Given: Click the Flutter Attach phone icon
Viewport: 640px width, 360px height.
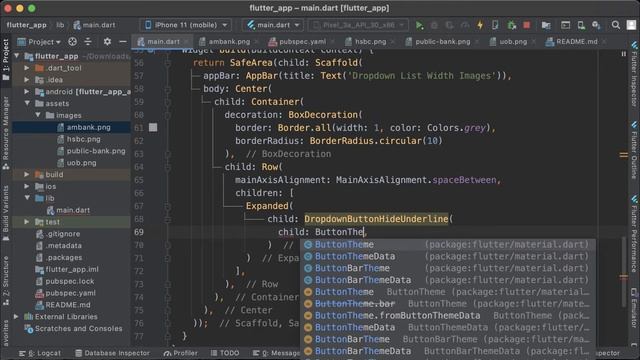Looking at the screenshot, I should coord(495,25).
